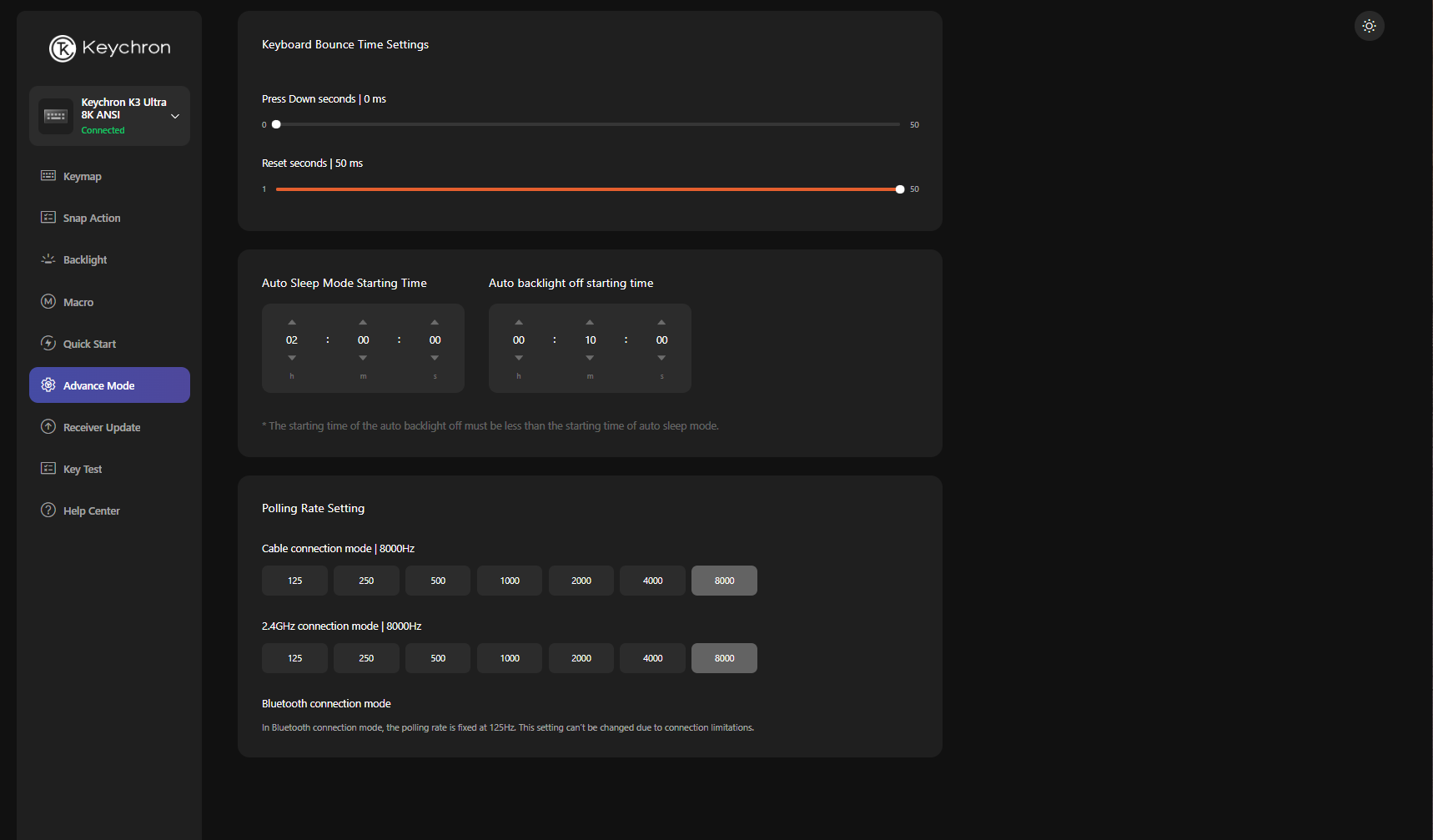Screen dimensions: 1433x840
Task: Set cable polling rate to 125
Action: pos(294,581)
